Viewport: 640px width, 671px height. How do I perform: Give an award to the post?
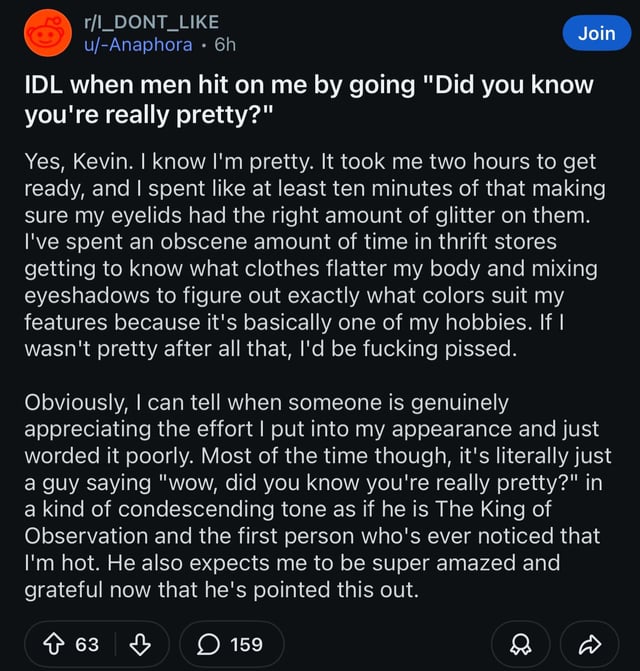click(x=521, y=645)
